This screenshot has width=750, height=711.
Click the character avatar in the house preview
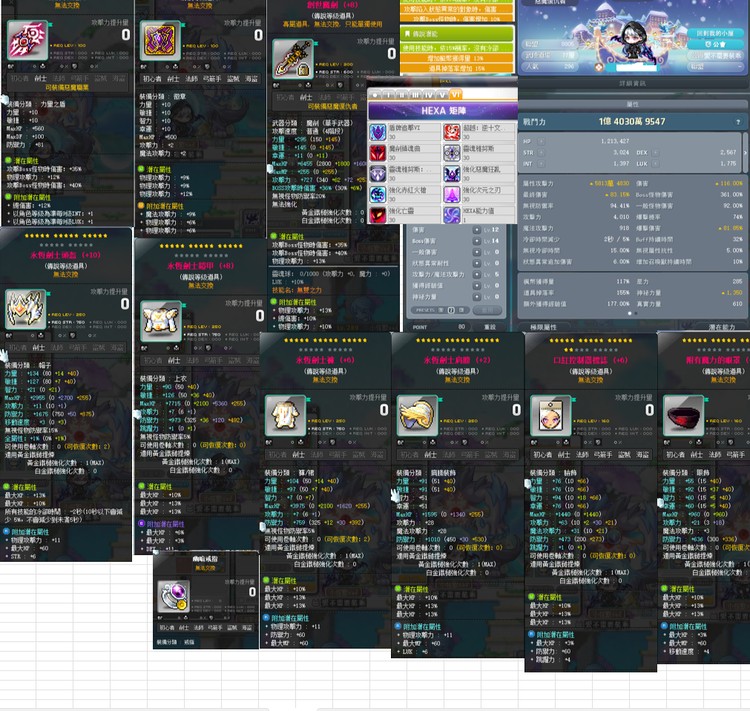click(x=635, y=42)
